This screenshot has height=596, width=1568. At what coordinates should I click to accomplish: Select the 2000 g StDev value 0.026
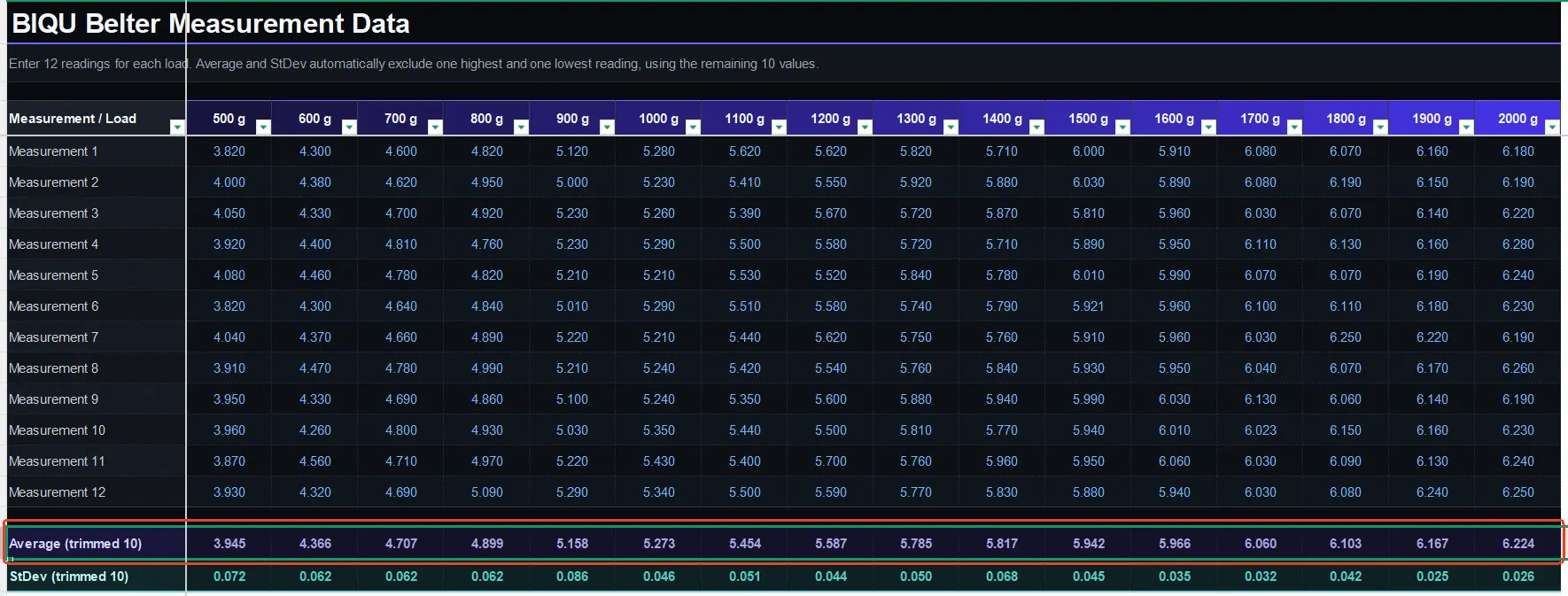tap(1518, 577)
